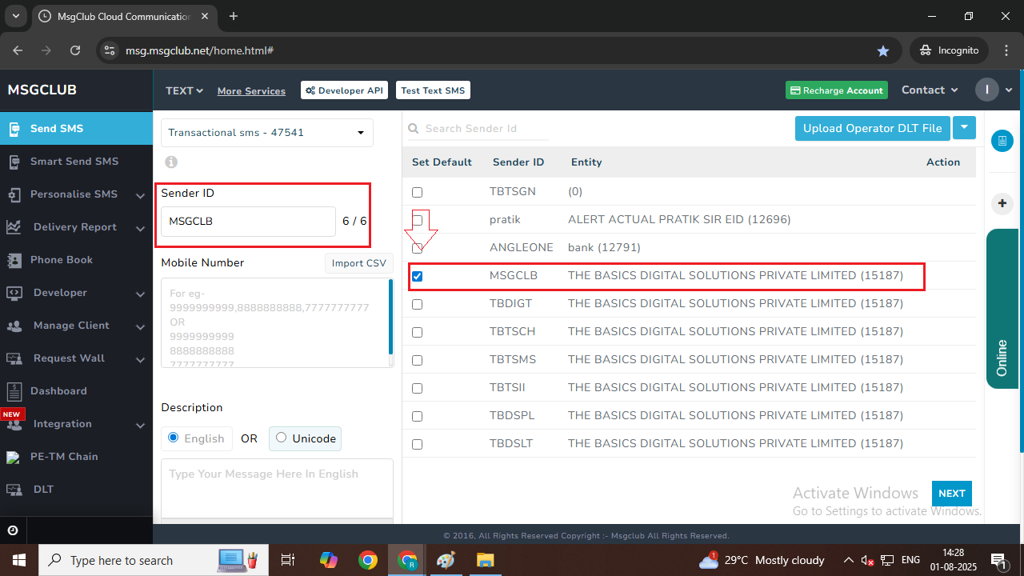Click the search magnifier icon for Sender Id
The width and height of the screenshot is (1024, 576).
tap(413, 129)
